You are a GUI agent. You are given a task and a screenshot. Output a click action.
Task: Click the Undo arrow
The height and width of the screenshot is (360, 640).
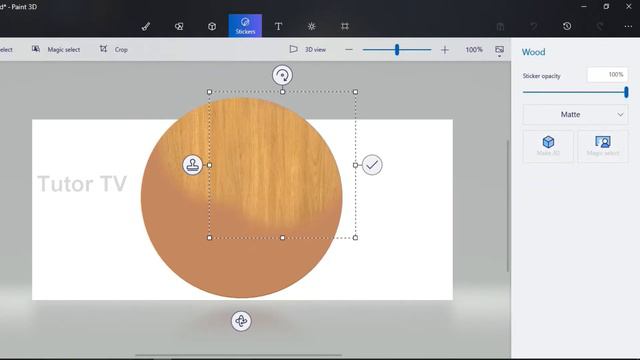click(x=533, y=26)
